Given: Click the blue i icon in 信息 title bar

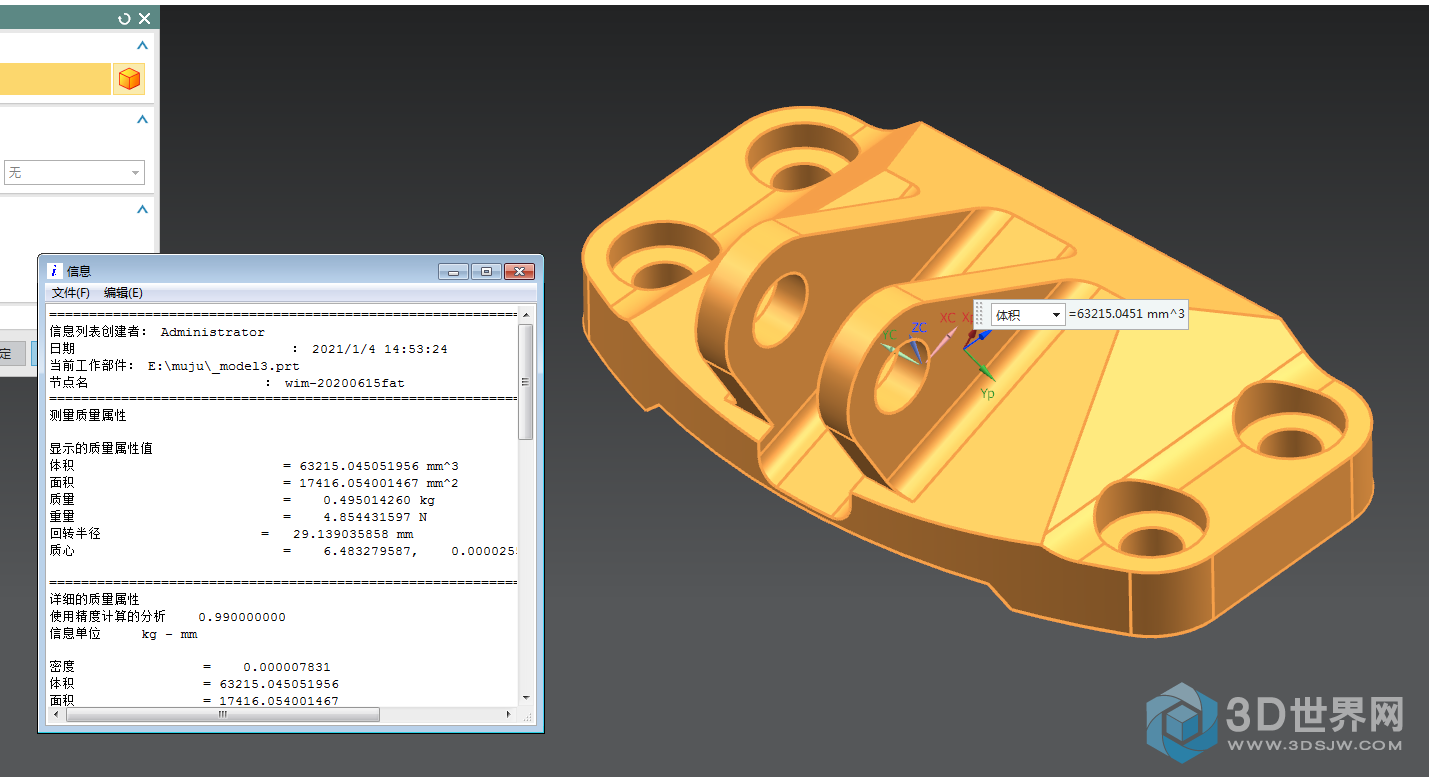Looking at the screenshot, I should (55, 271).
